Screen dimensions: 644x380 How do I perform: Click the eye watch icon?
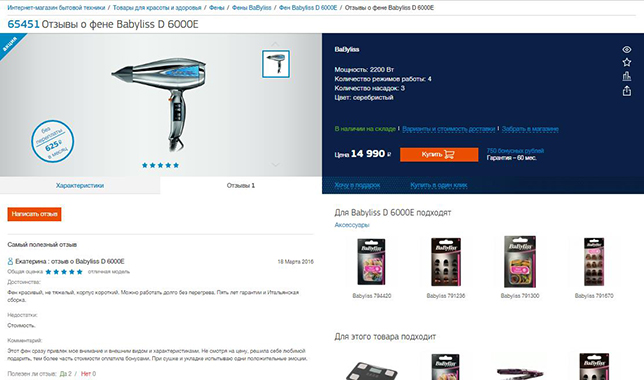[x=626, y=49]
